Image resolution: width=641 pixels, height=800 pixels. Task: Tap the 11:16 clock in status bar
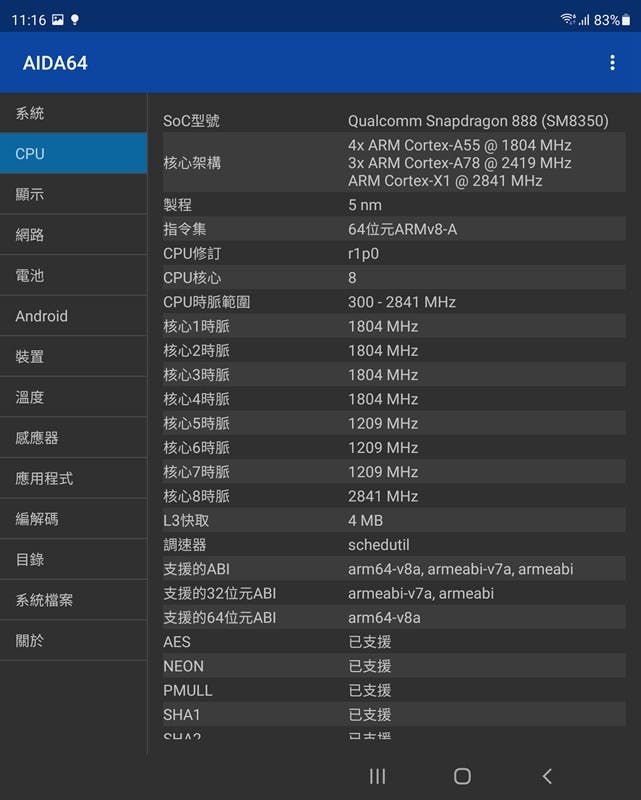click(x=29, y=20)
